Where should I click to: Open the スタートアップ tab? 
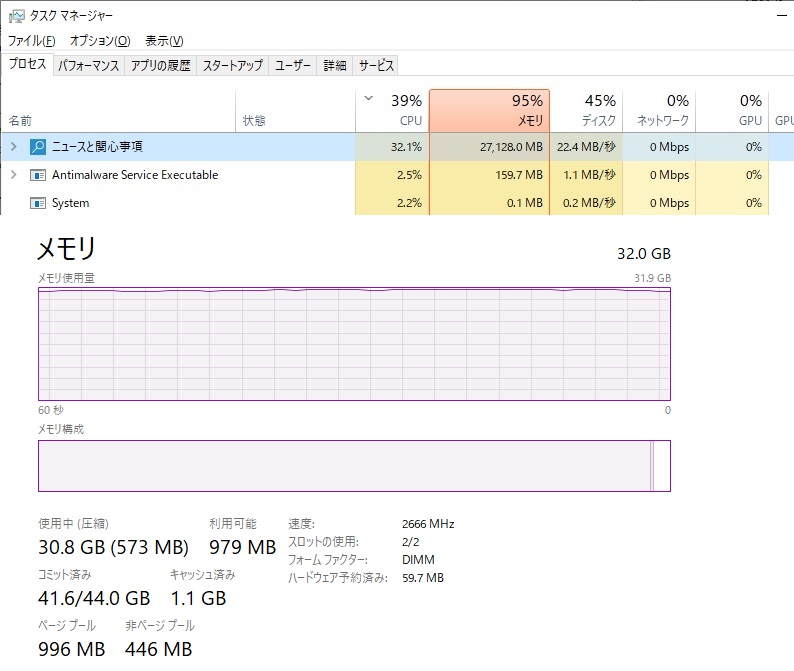[232, 66]
